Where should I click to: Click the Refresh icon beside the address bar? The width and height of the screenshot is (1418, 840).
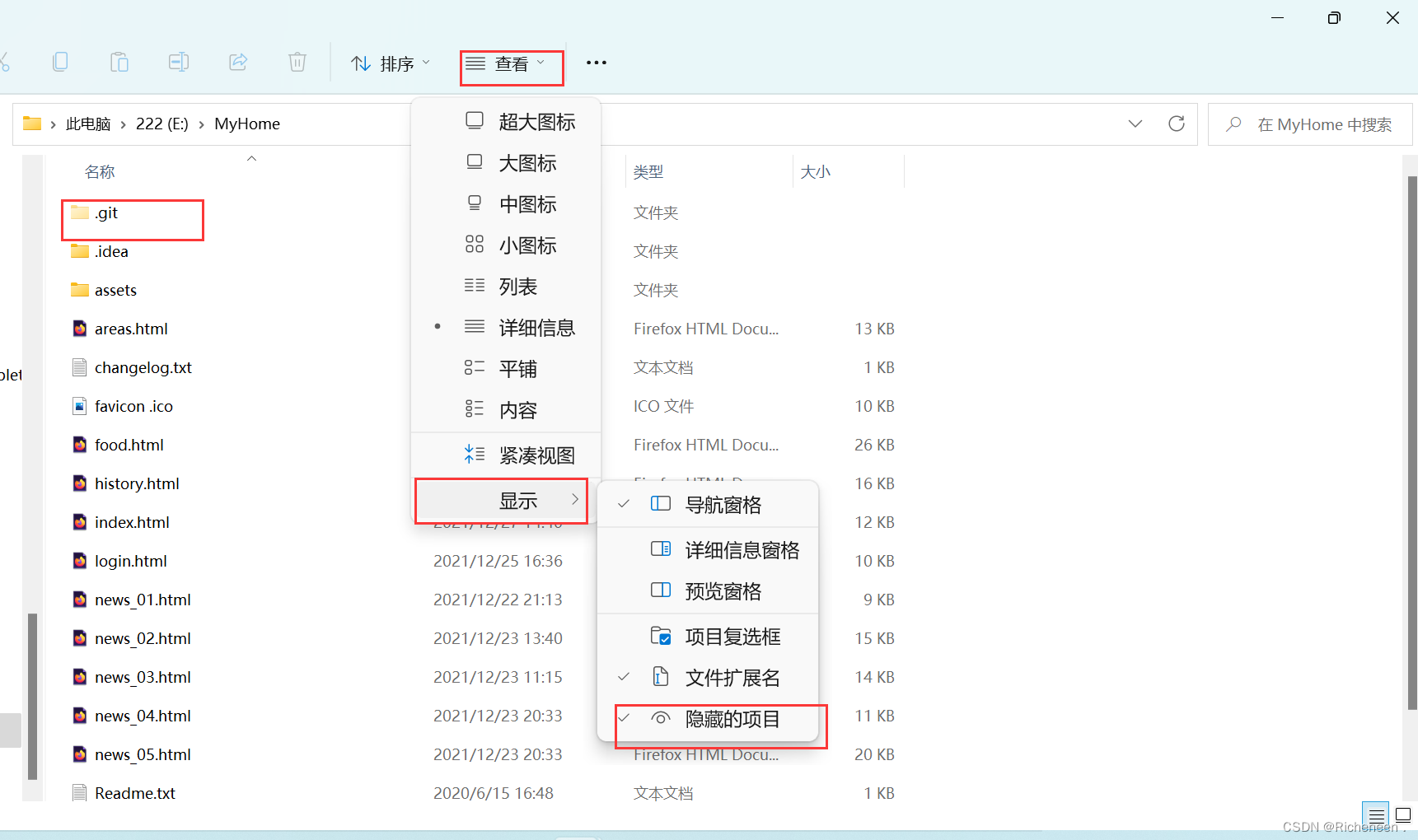coord(1177,124)
